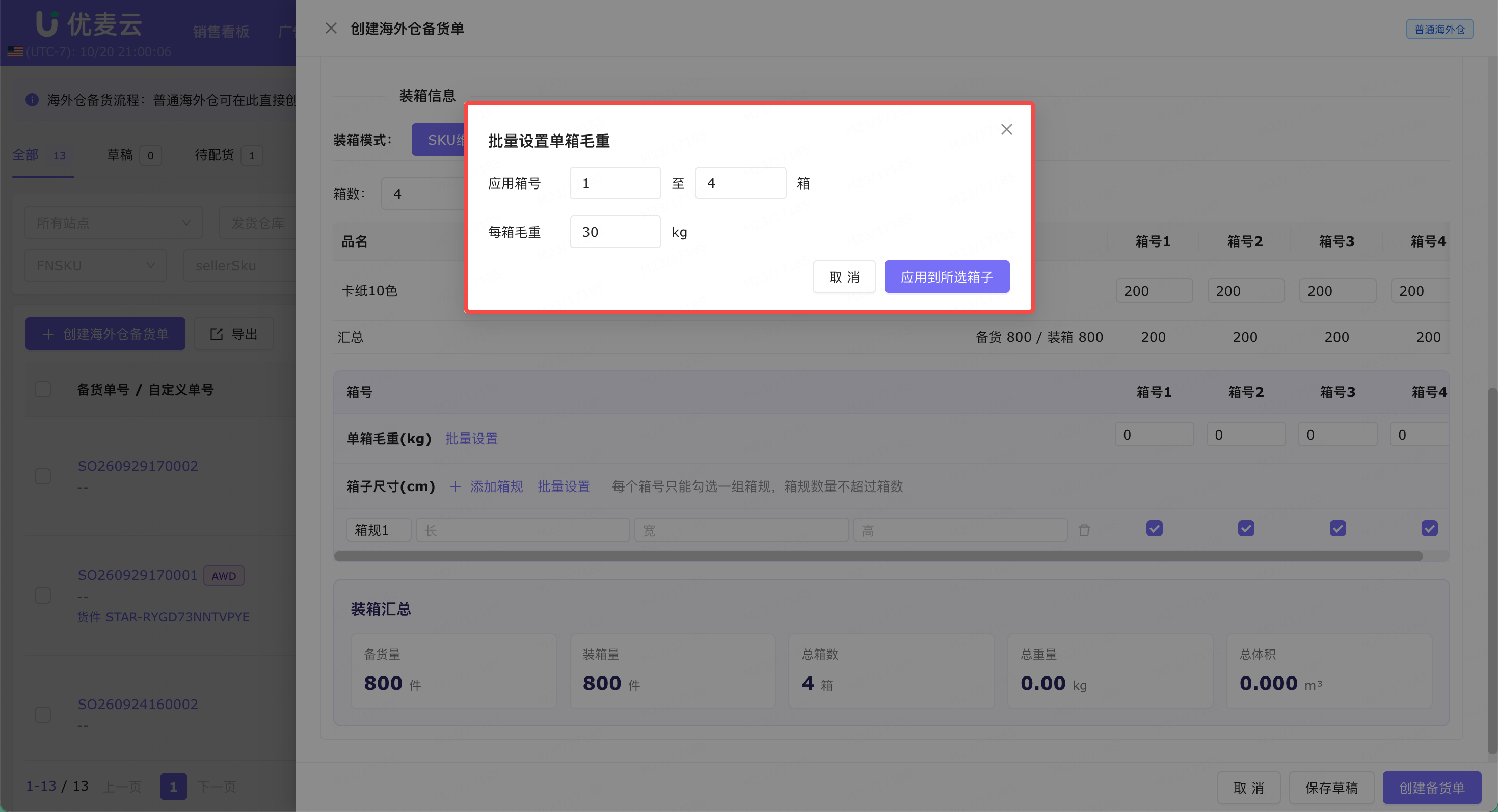Toggle 箱规1 checkbox for 箱号2

[x=1246, y=528]
